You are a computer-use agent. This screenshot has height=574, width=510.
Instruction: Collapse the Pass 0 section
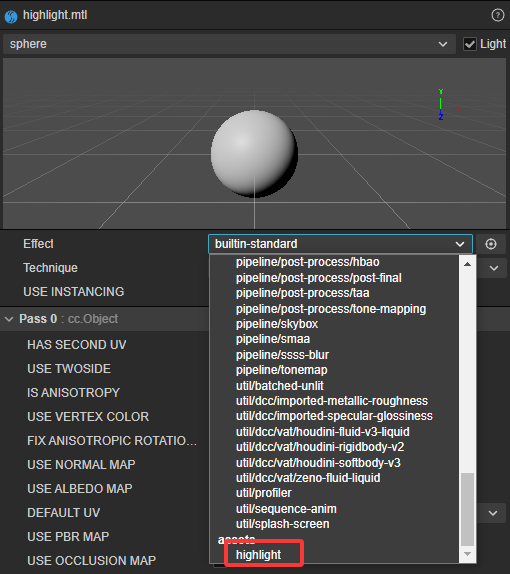(x=9, y=319)
